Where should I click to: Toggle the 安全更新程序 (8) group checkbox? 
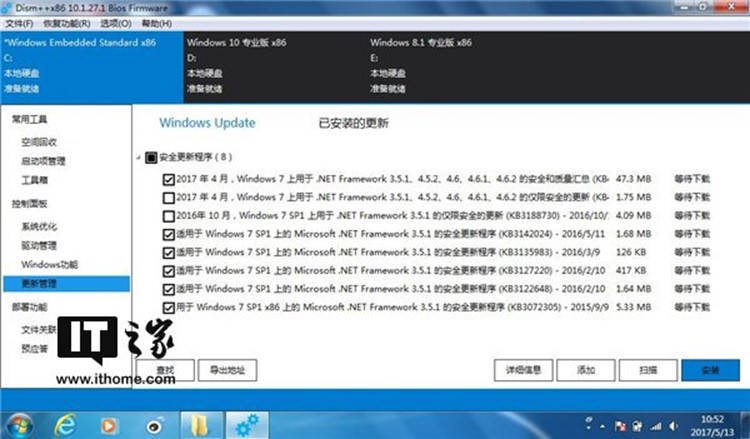click(151, 157)
